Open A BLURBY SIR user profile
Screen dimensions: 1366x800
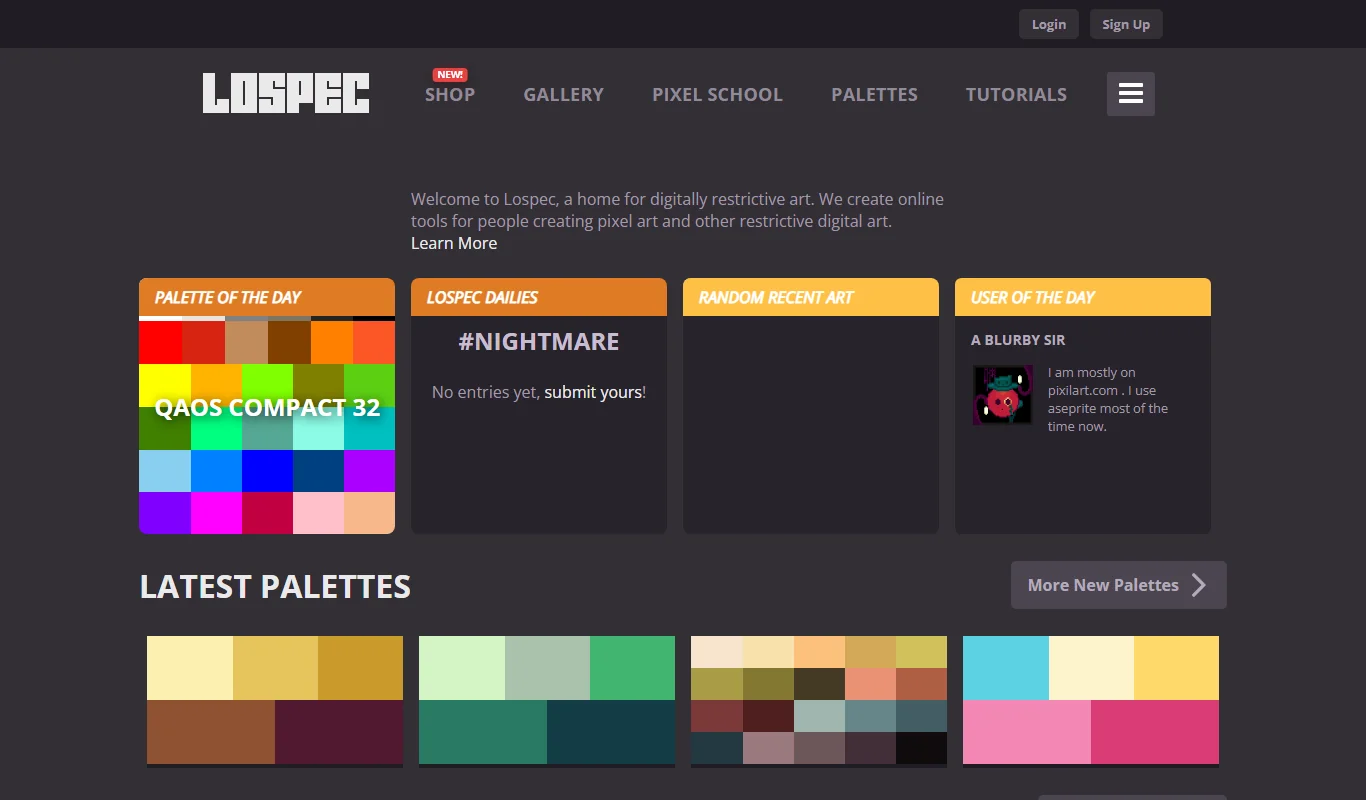1018,340
